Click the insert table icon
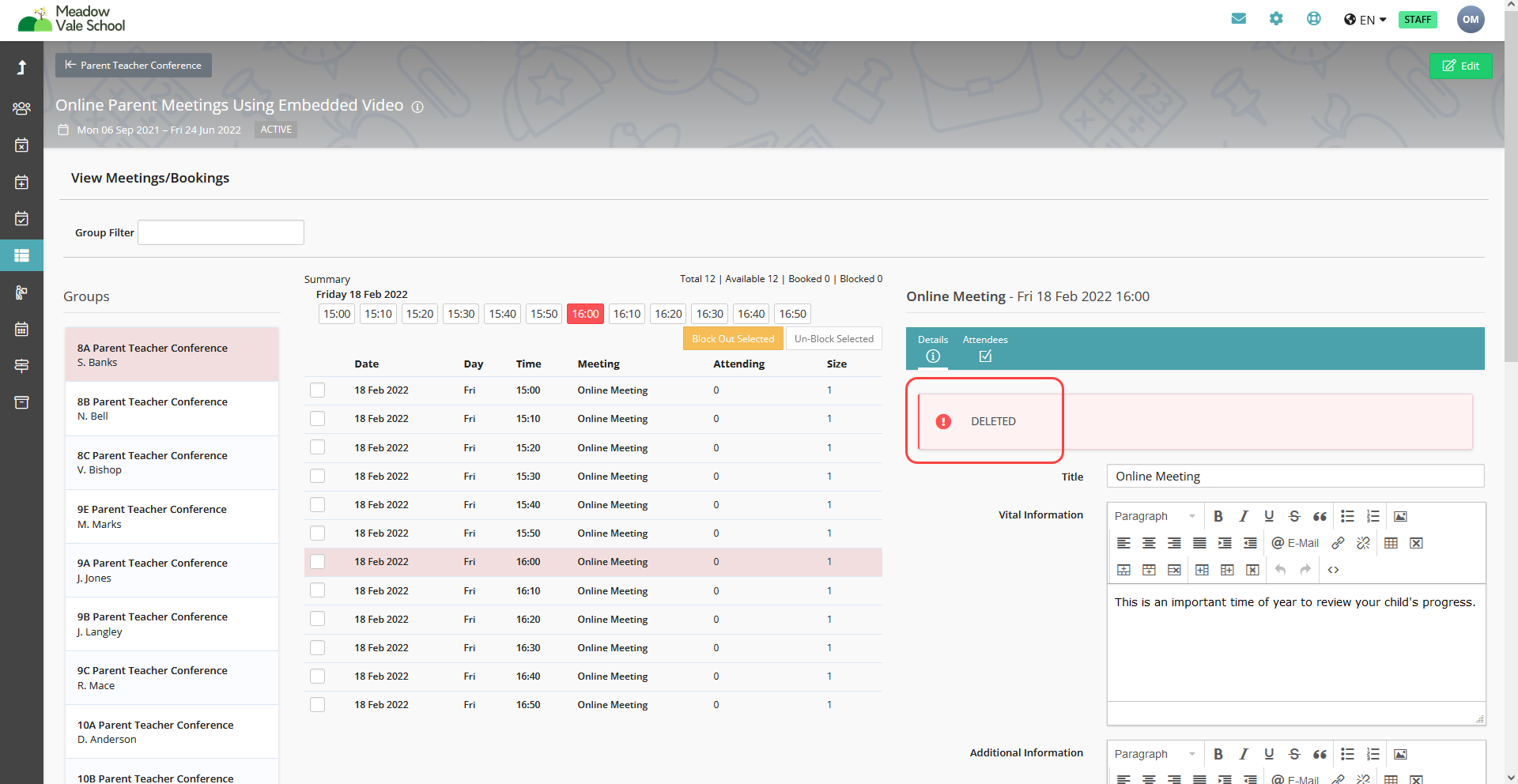The height and width of the screenshot is (784, 1518). tap(1391, 543)
